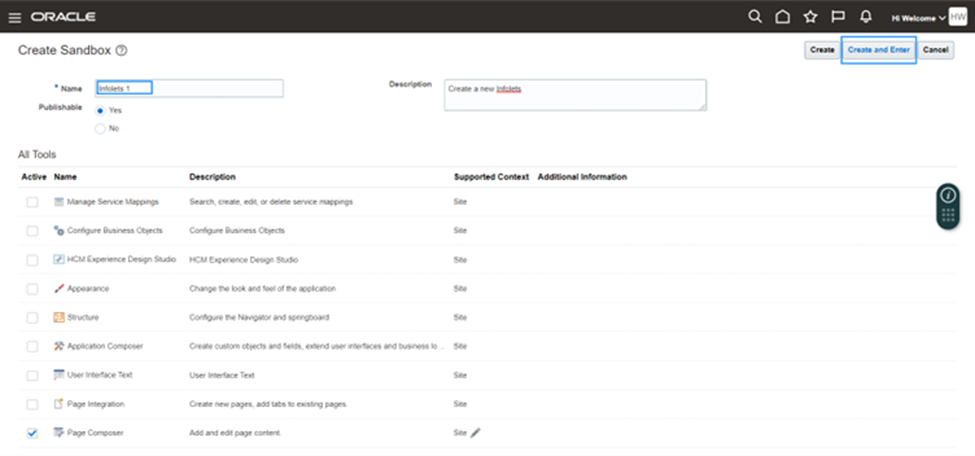Open the floating info guide icon

pyautogui.click(x=948, y=195)
